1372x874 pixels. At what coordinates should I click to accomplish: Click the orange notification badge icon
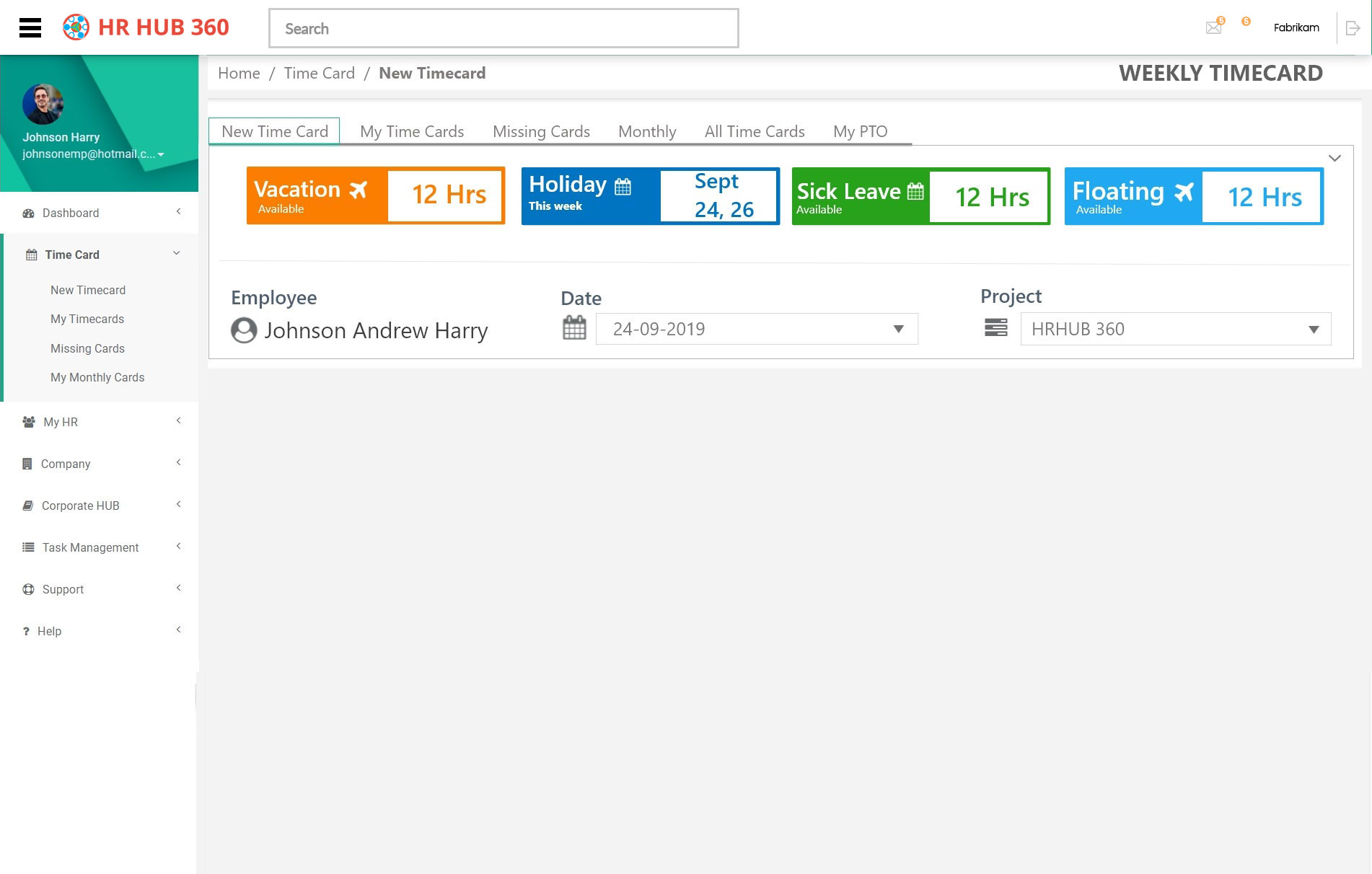pyautogui.click(x=1246, y=22)
